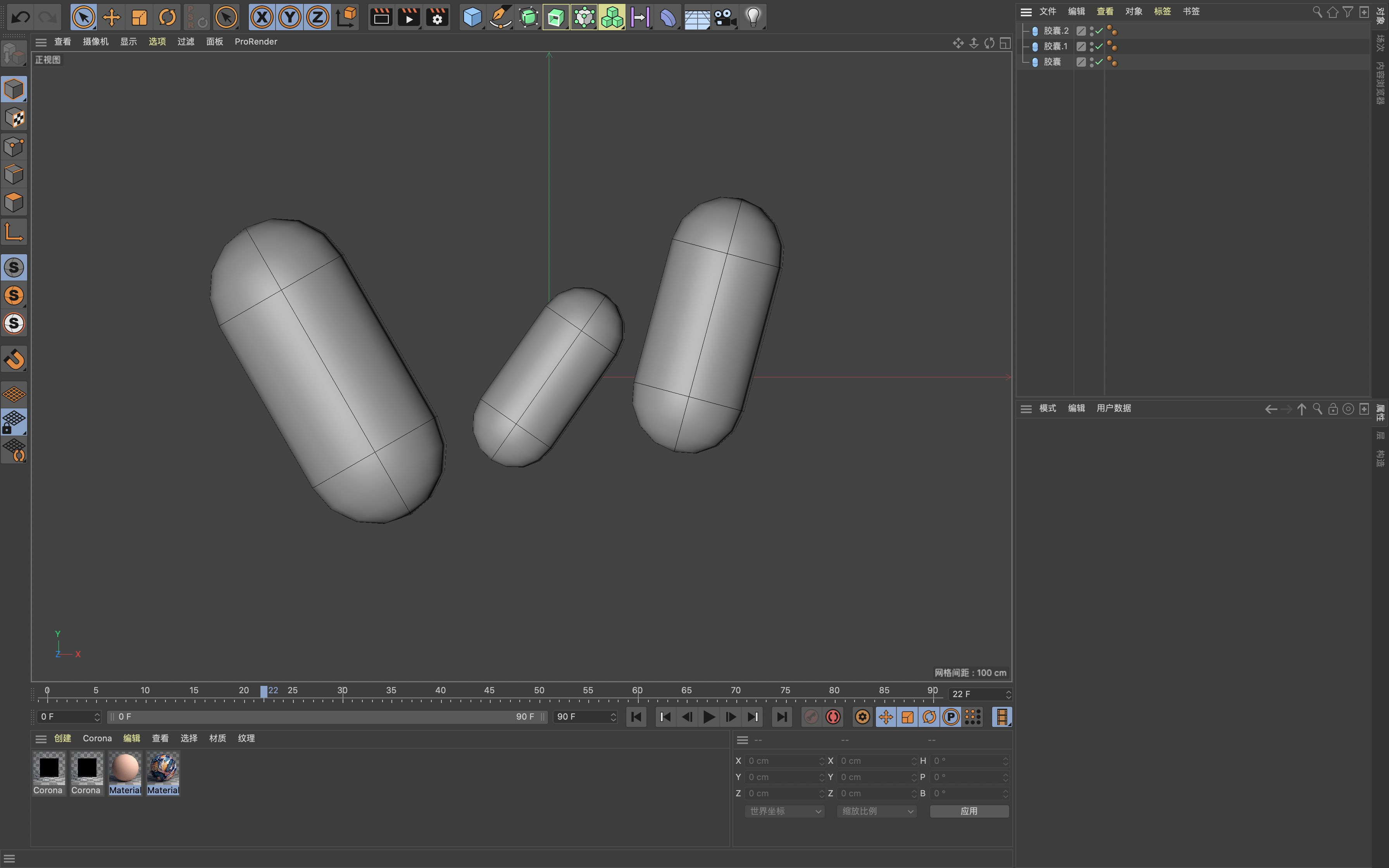Viewport: 1389px width, 868px height.
Task: Open the object manager 文件 menu
Action: [1048, 12]
